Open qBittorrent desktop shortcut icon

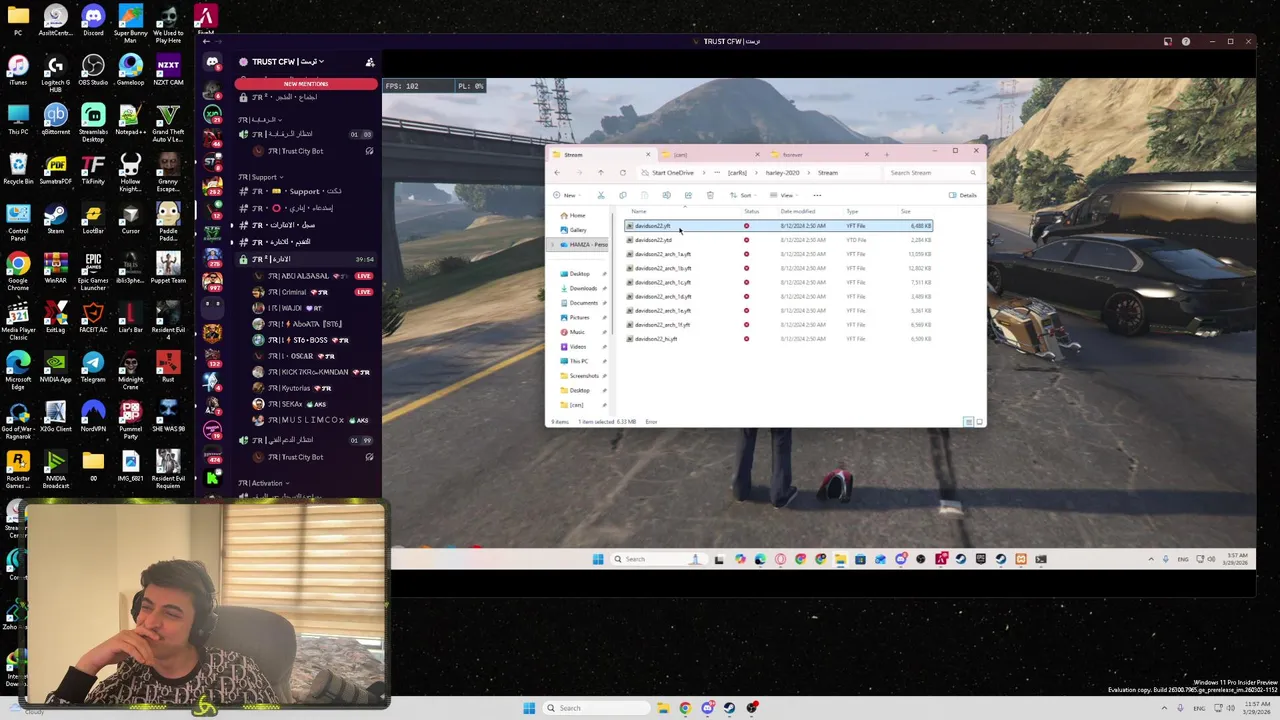tap(55, 119)
